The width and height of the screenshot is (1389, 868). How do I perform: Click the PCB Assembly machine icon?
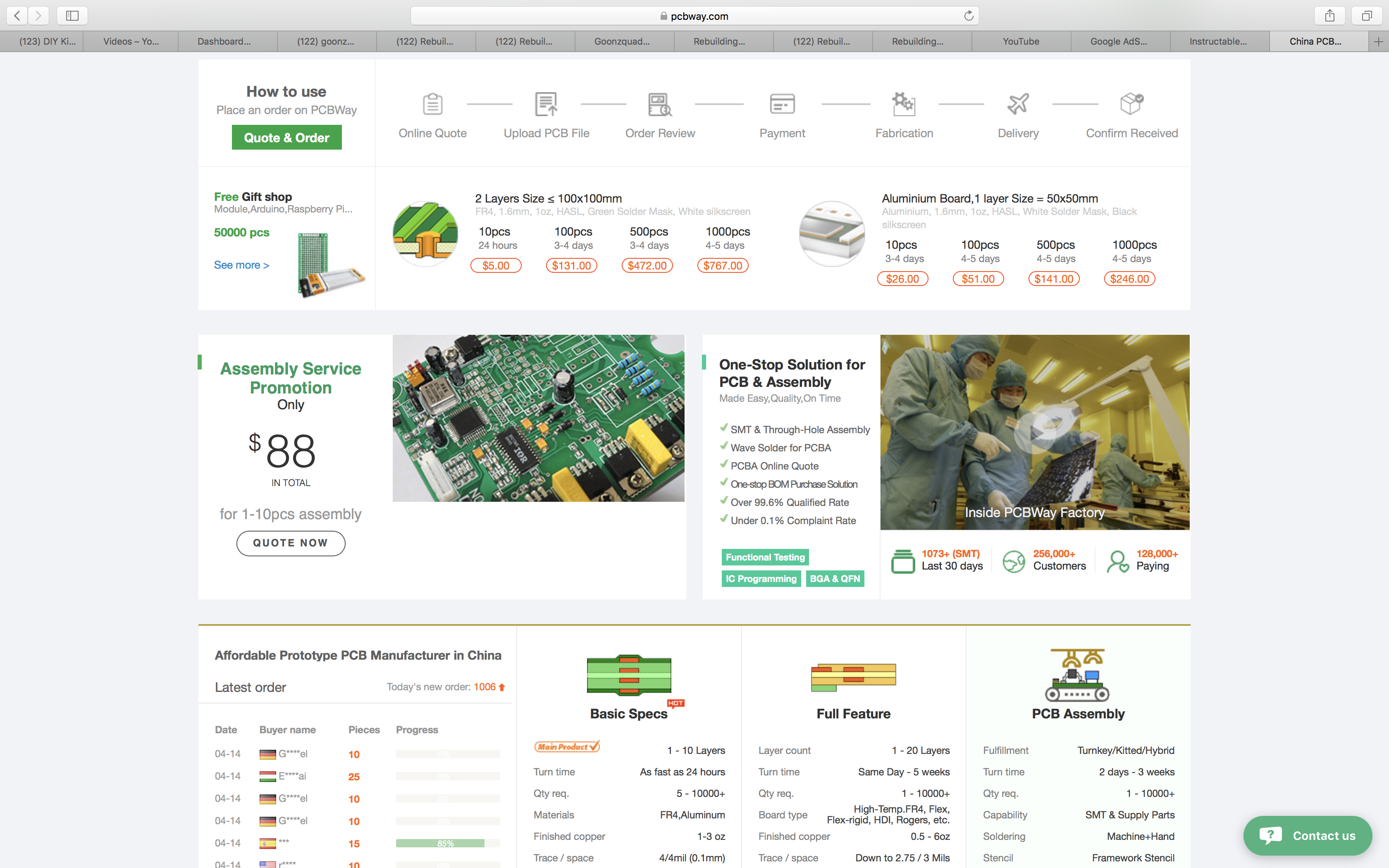(x=1077, y=675)
